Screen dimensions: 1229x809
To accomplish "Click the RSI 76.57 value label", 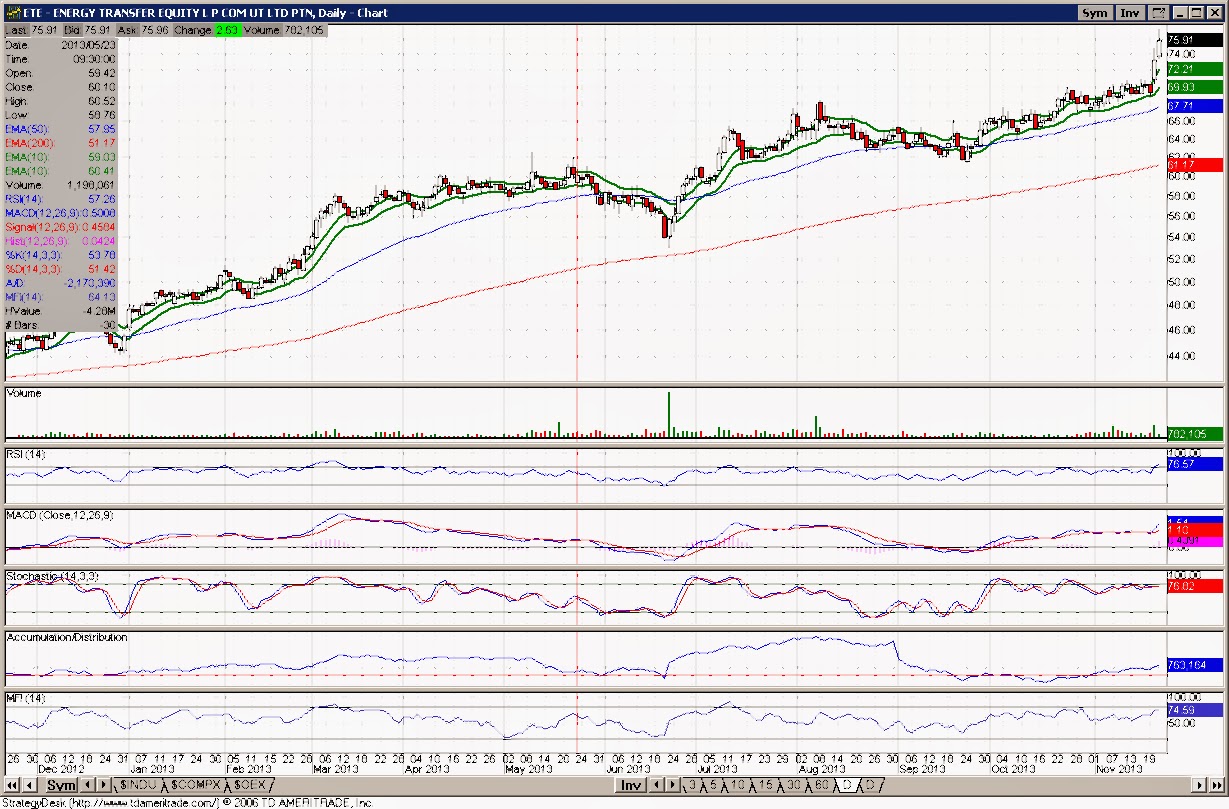I will [1194, 464].
